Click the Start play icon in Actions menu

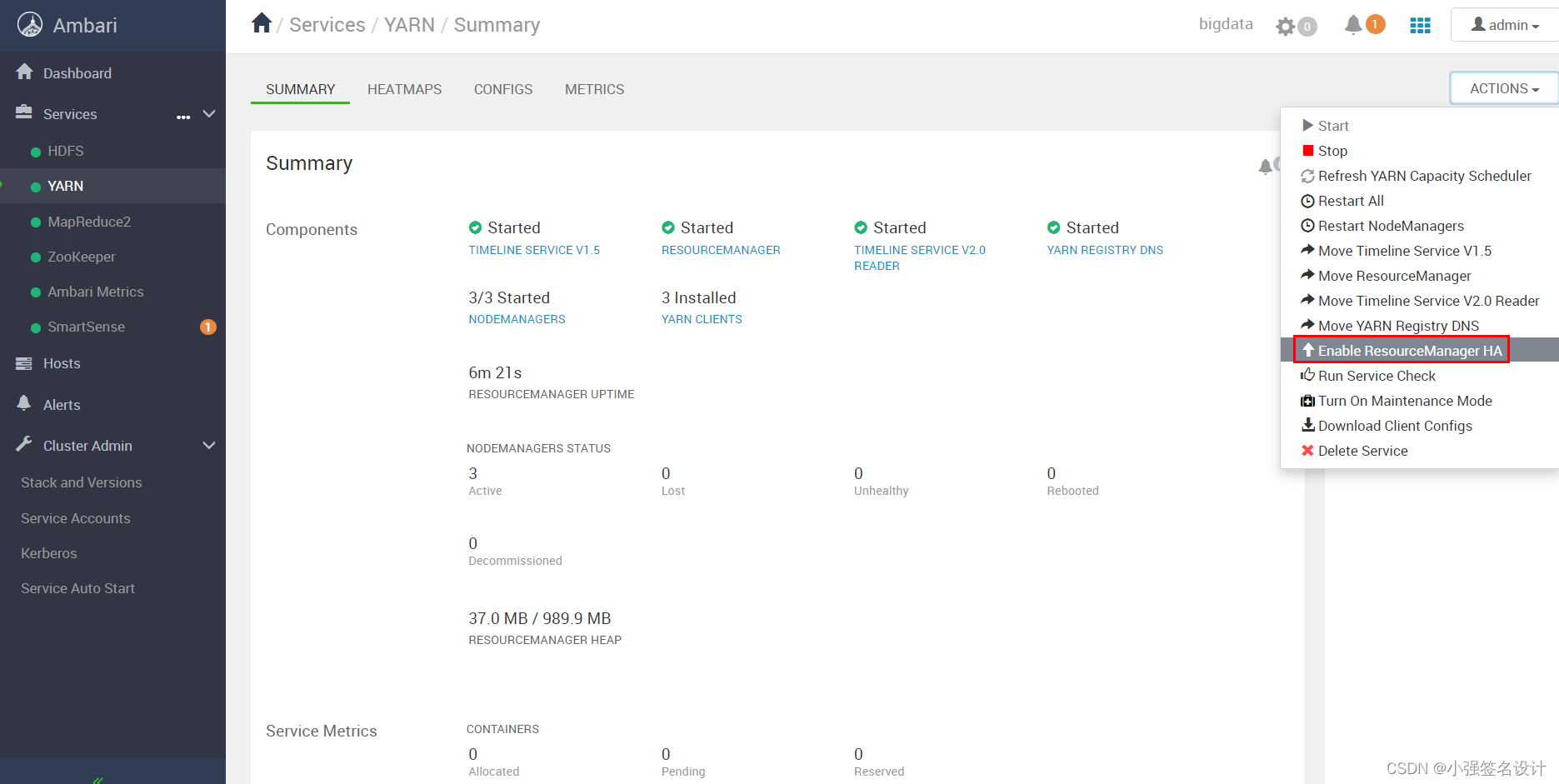1307,125
